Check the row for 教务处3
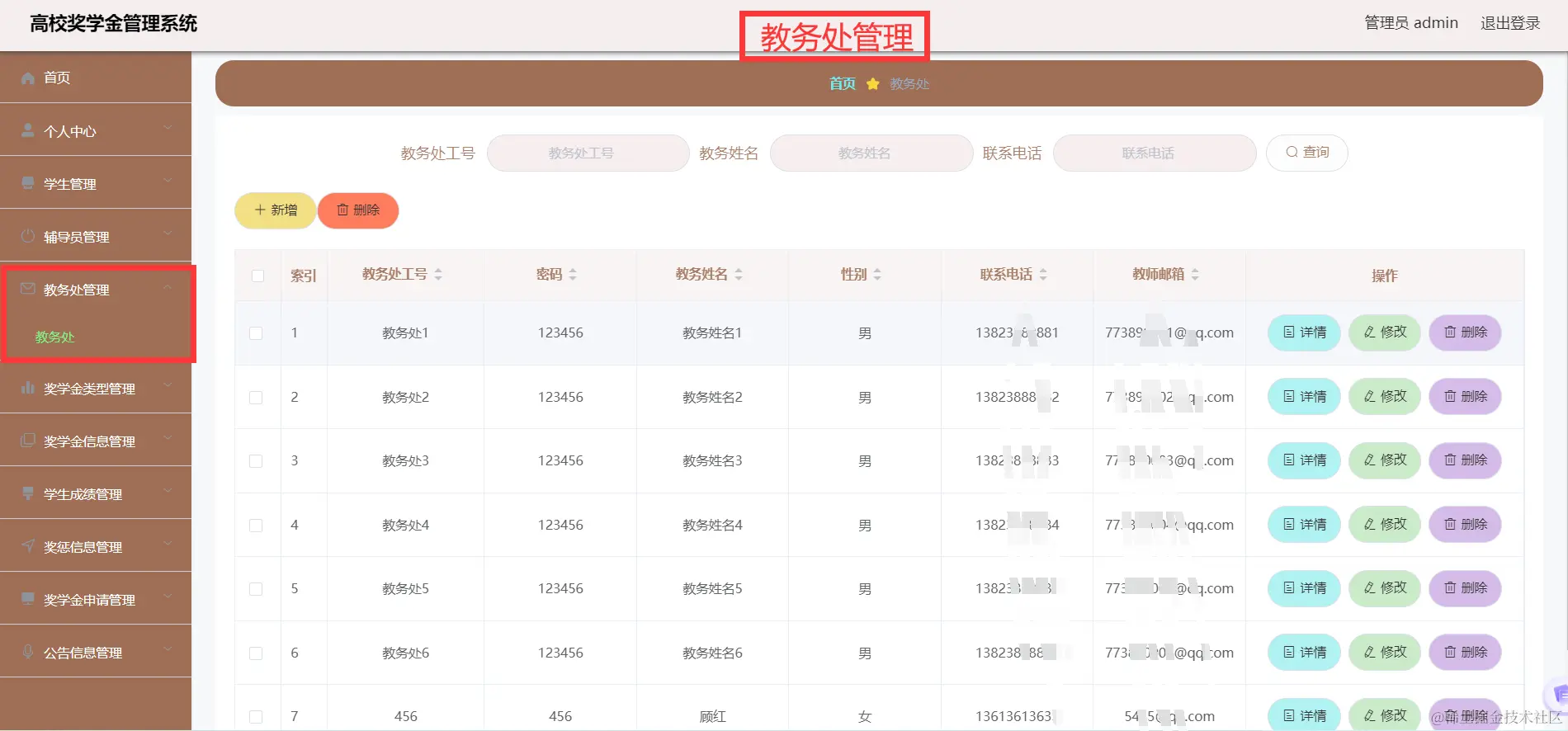Viewport: 1568px width, 731px height. [256, 461]
